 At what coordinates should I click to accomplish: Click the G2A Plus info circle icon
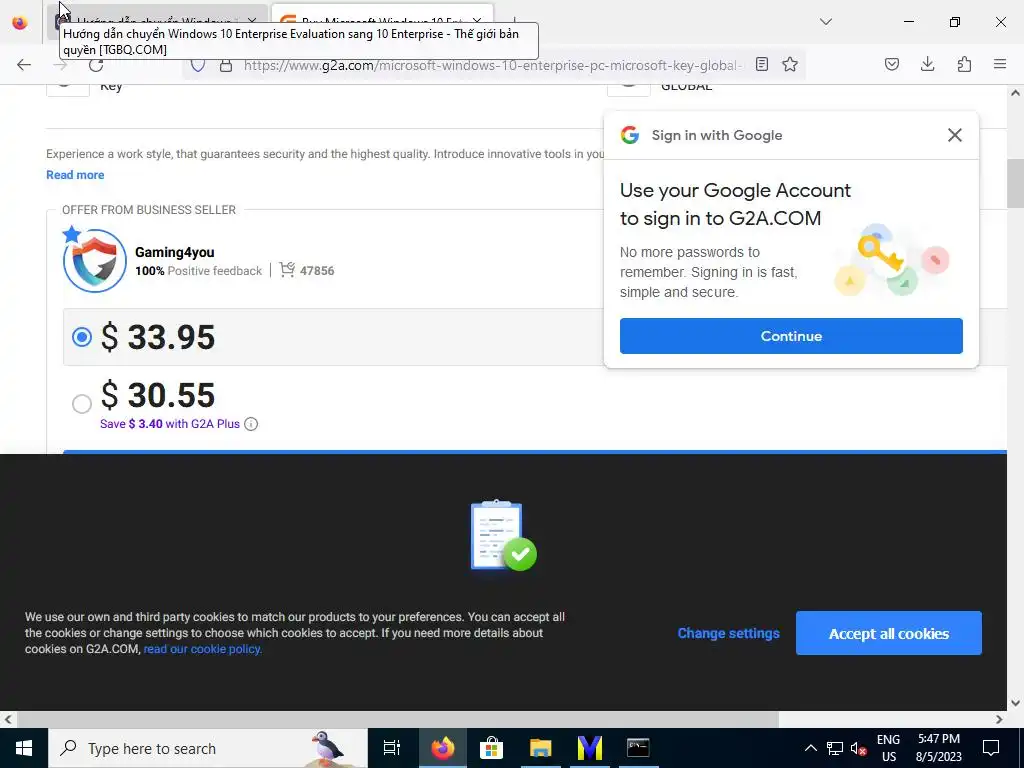[x=251, y=424]
